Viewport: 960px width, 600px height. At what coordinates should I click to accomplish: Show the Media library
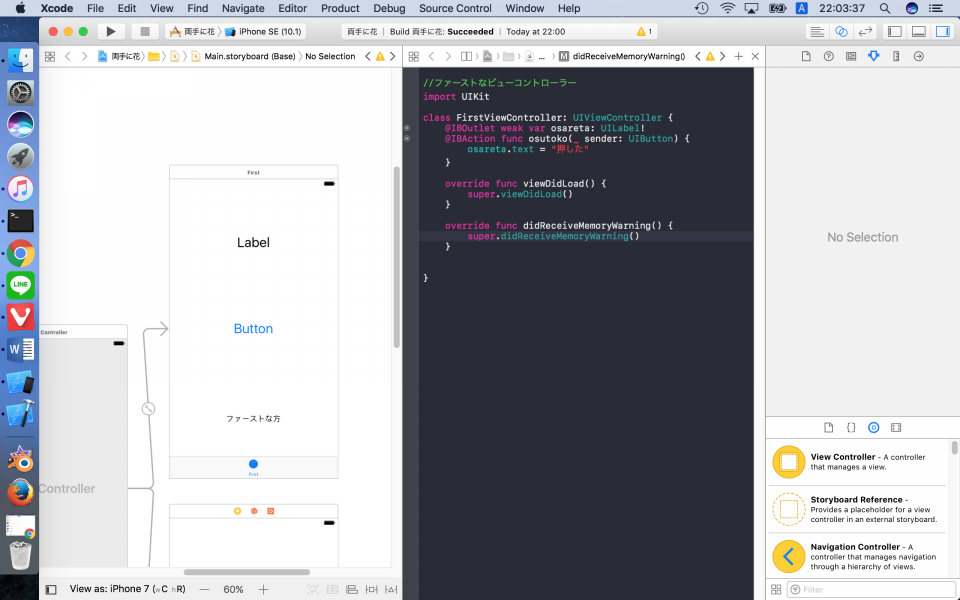pyautogui.click(x=896, y=427)
